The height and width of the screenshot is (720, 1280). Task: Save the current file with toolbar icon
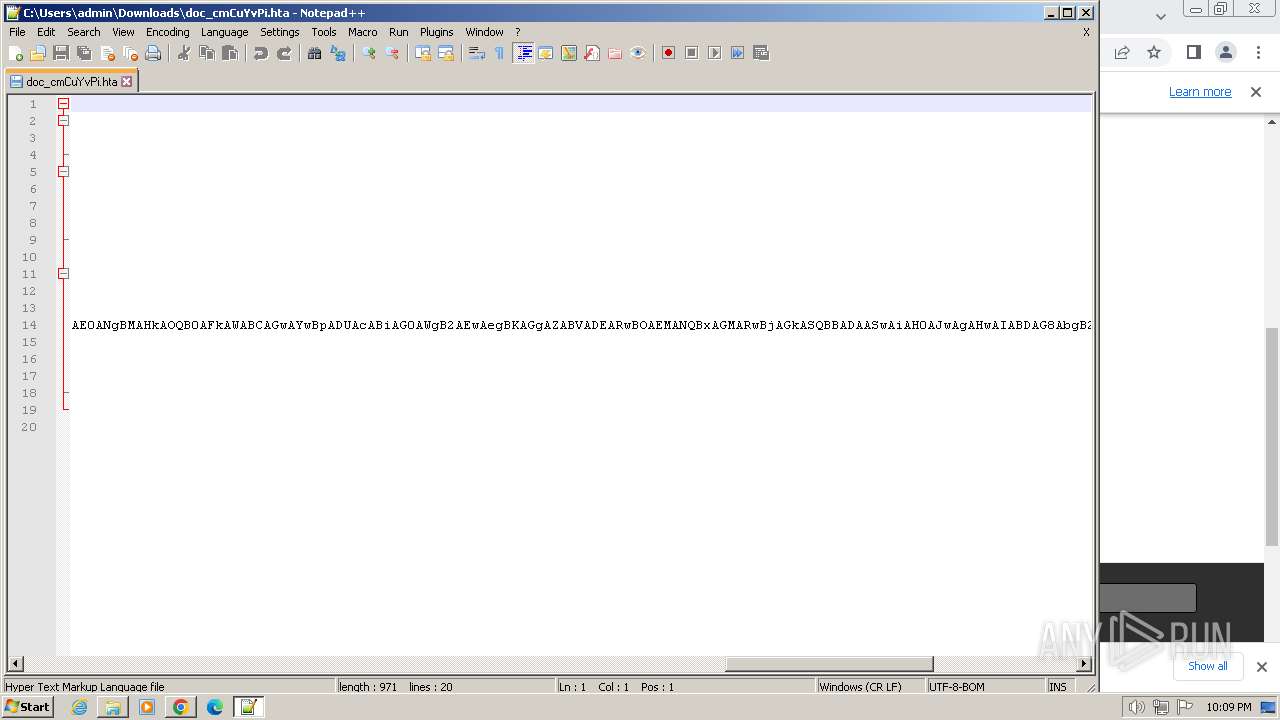[x=61, y=53]
